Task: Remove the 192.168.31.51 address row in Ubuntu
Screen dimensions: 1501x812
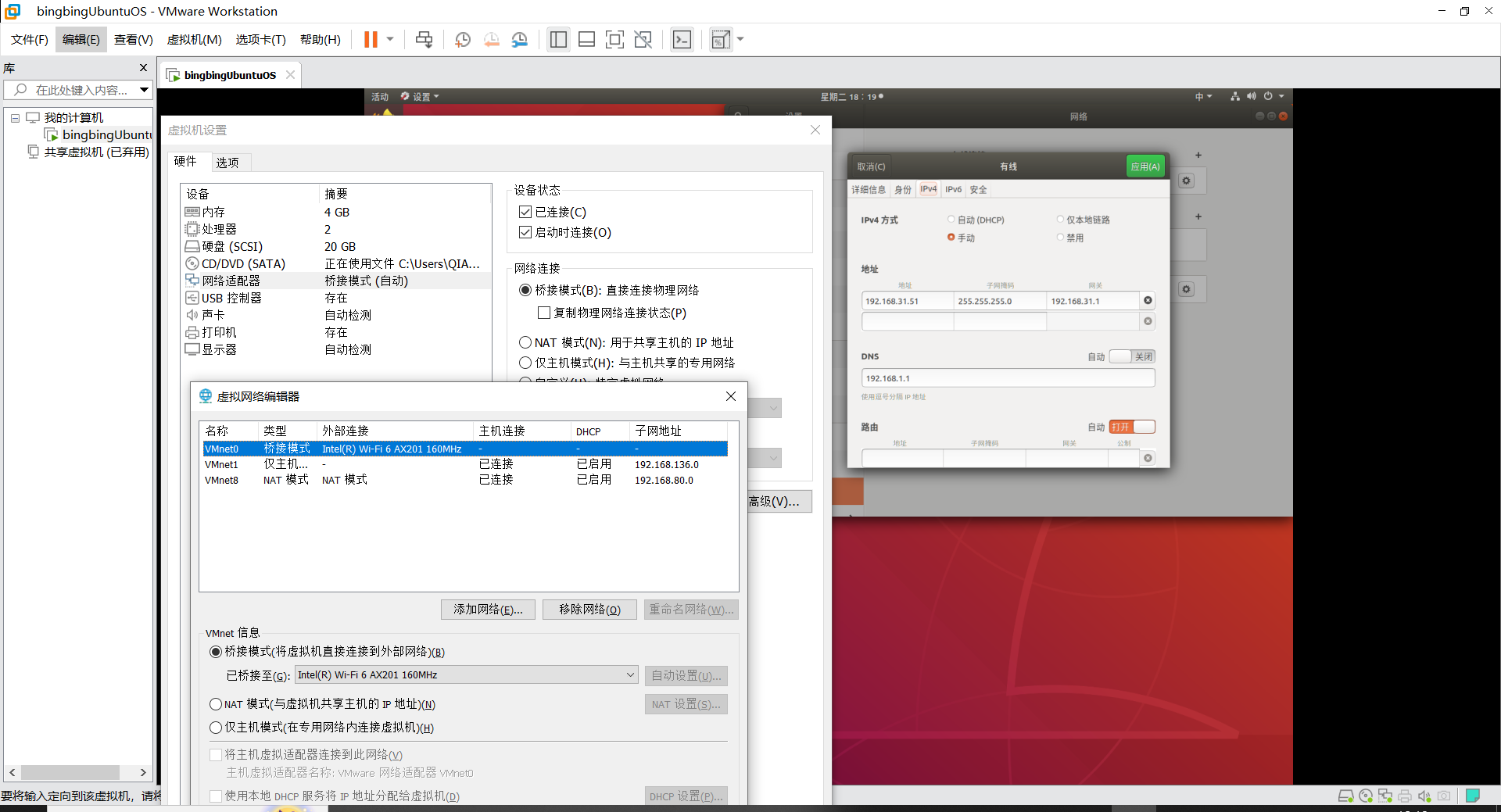Action: click(x=1148, y=301)
